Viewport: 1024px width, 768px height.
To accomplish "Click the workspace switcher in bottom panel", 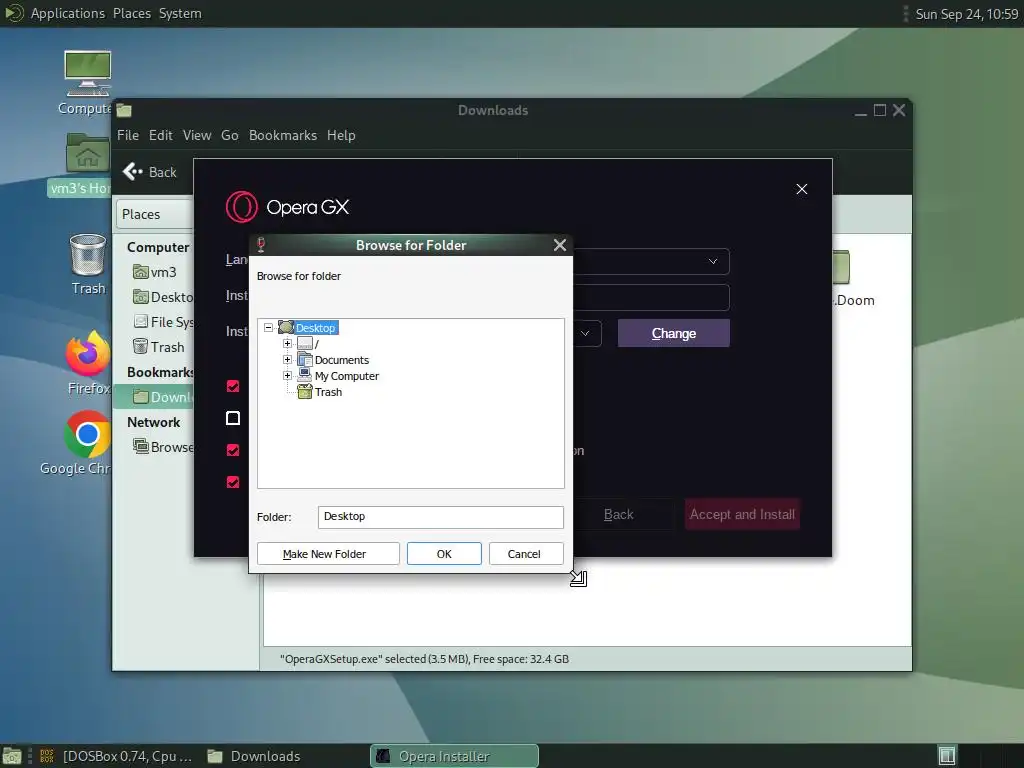I will [x=947, y=756].
